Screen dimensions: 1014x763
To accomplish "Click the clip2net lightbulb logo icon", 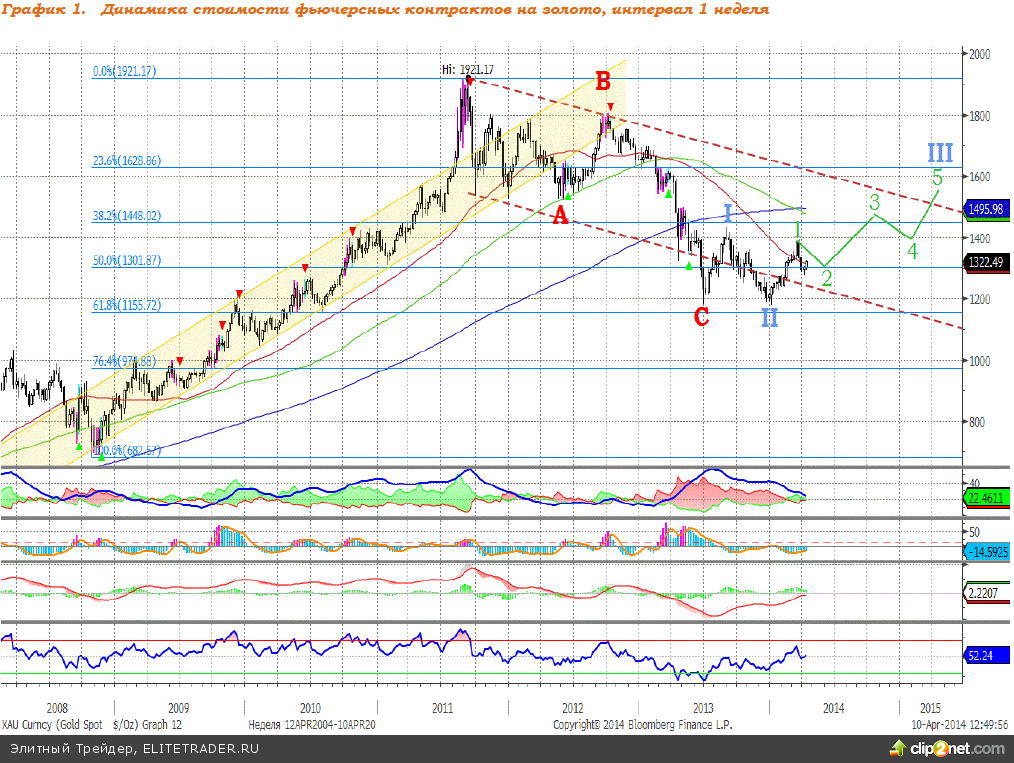I will (x=894, y=748).
